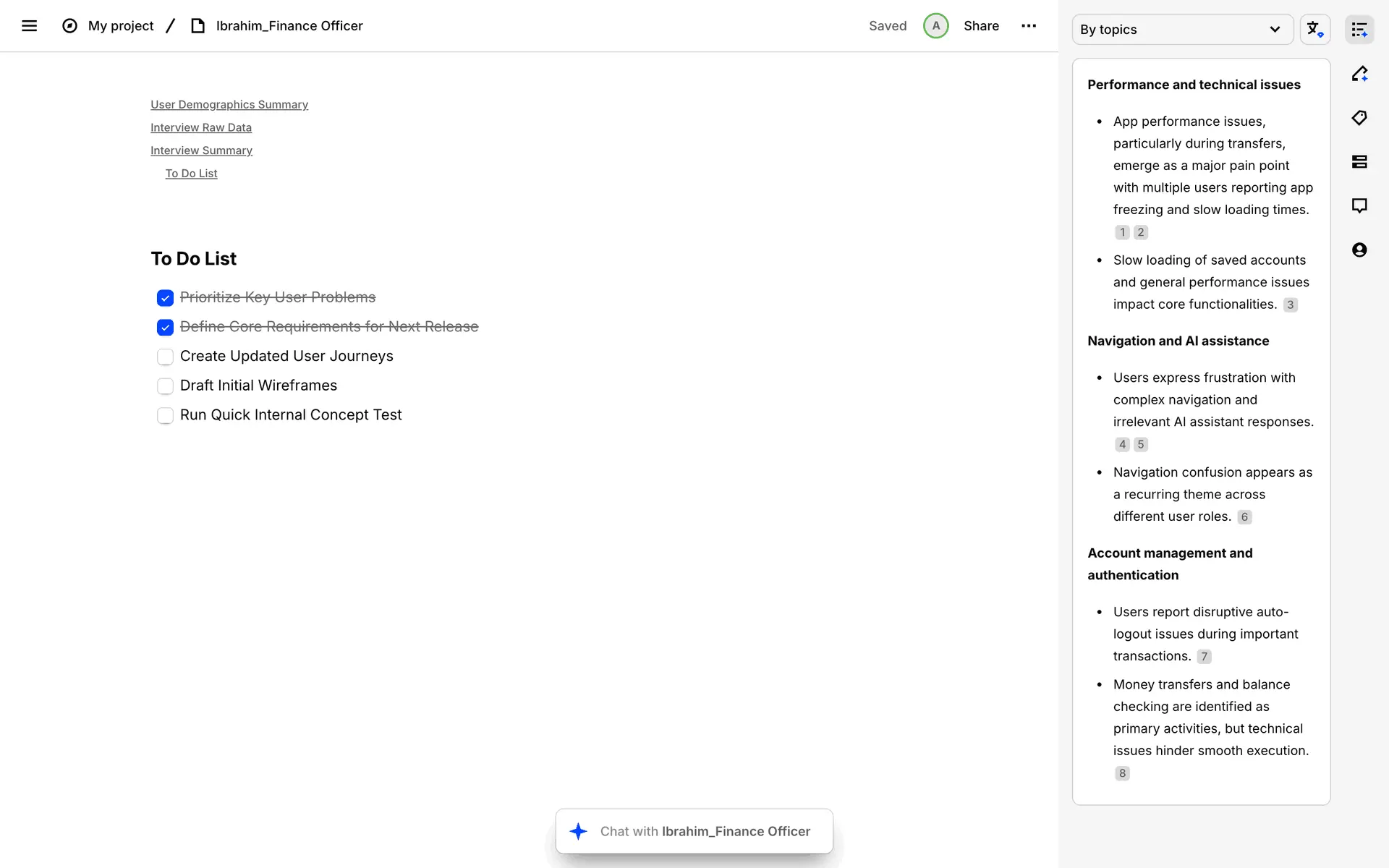Screen dimensions: 1389x868
Task: Open the stacked cards panel icon
Action: 1359,162
